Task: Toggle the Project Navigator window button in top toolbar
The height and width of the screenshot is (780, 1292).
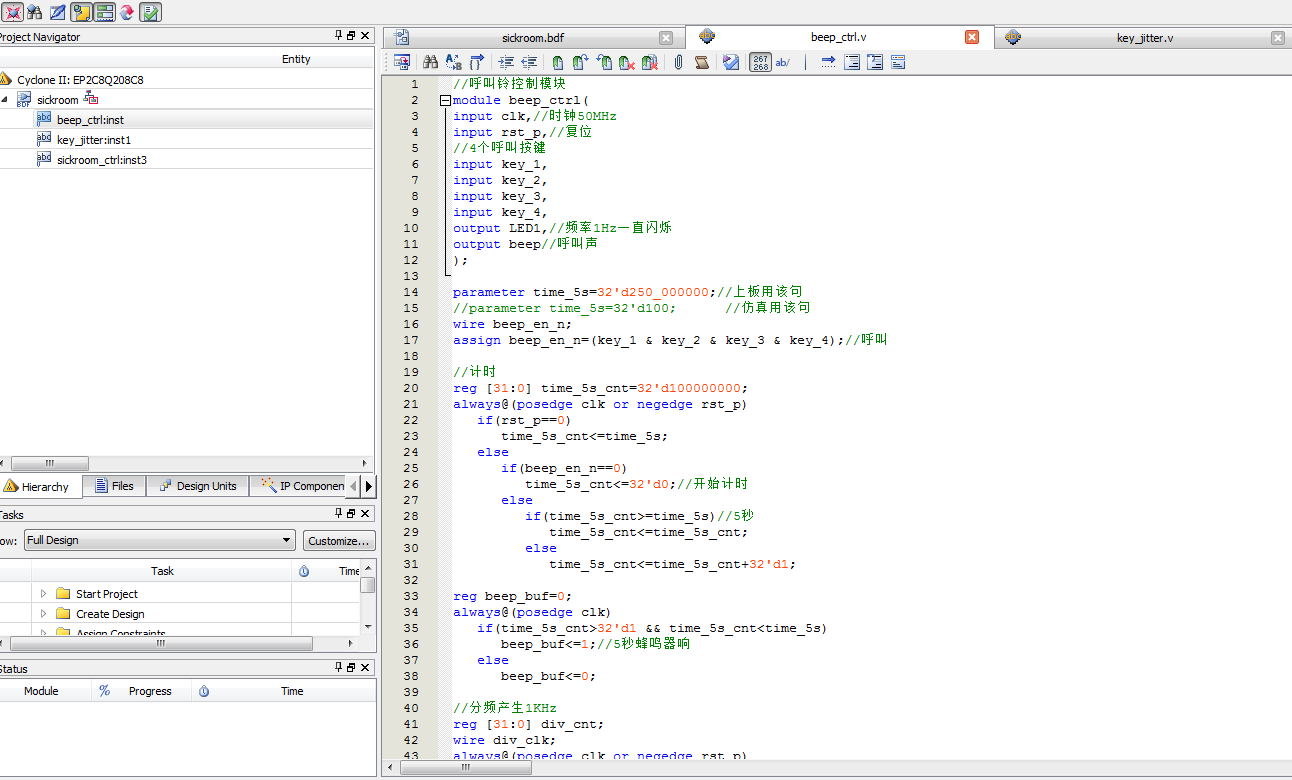Action: 81,12
